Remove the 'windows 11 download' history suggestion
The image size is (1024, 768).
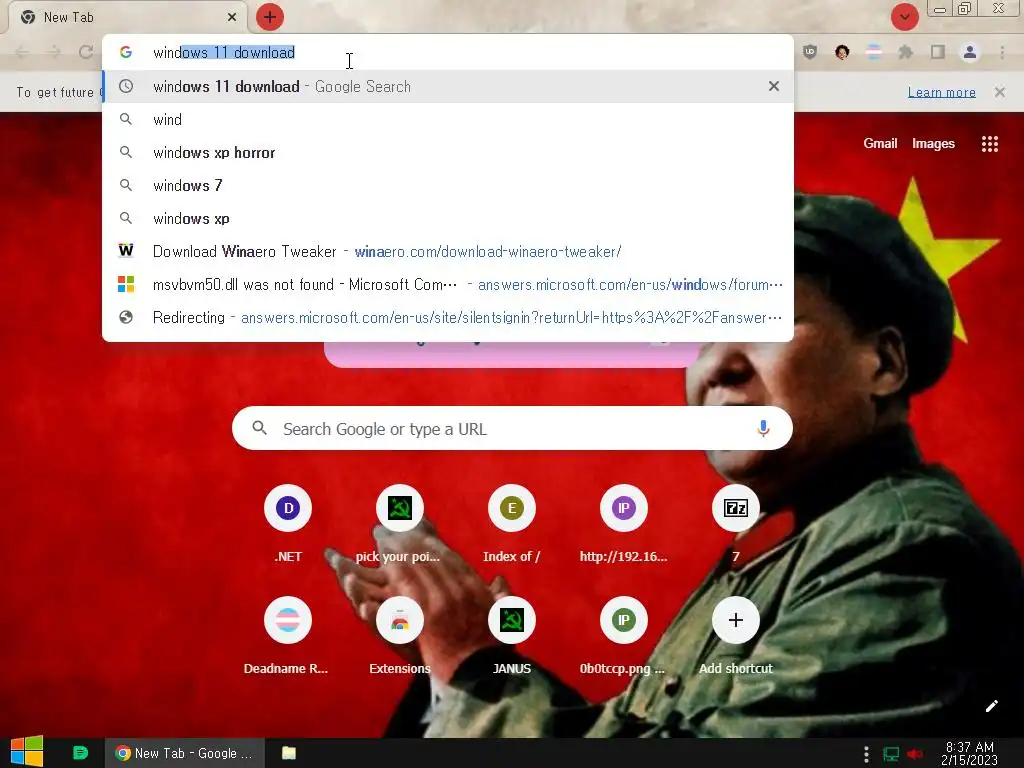click(x=774, y=86)
